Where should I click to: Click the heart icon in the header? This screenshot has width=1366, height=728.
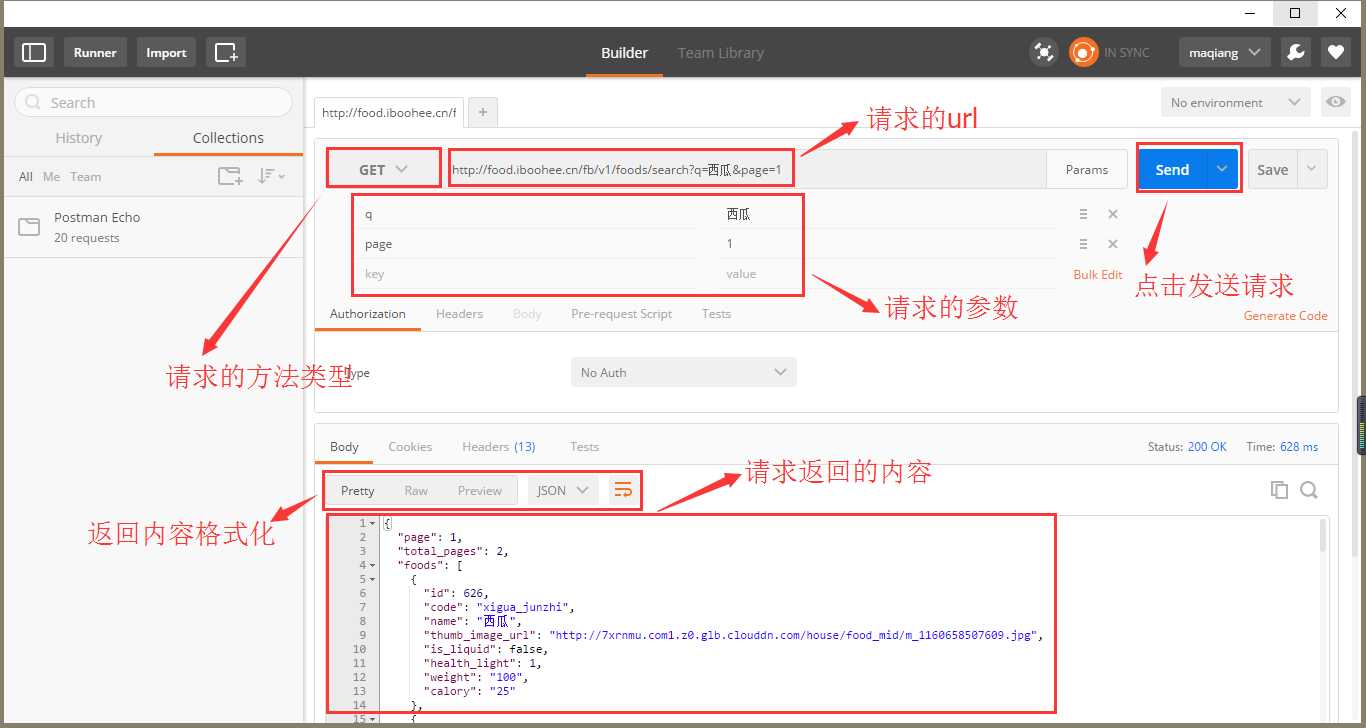click(x=1335, y=52)
